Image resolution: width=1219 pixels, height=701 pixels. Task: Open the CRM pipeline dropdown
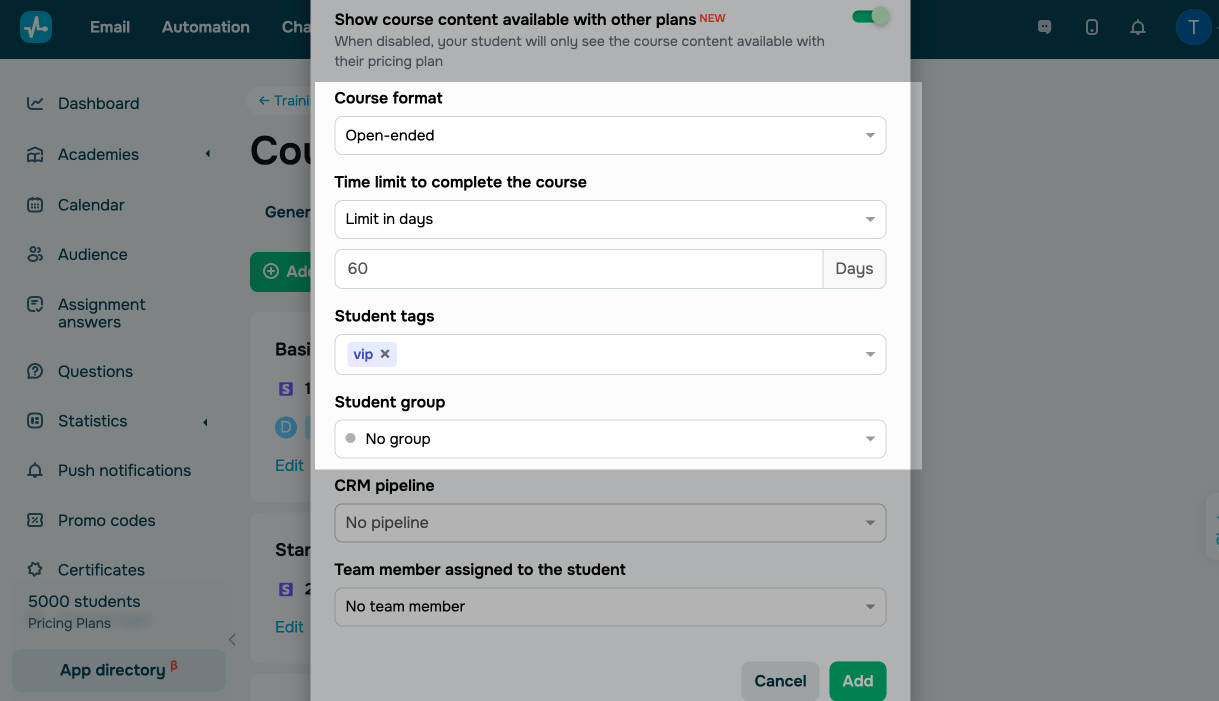pyautogui.click(x=610, y=522)
